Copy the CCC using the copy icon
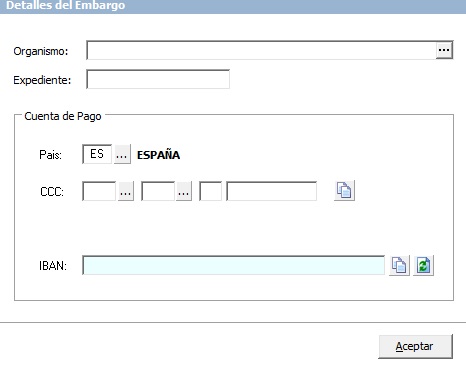 (x=344, y=191)
